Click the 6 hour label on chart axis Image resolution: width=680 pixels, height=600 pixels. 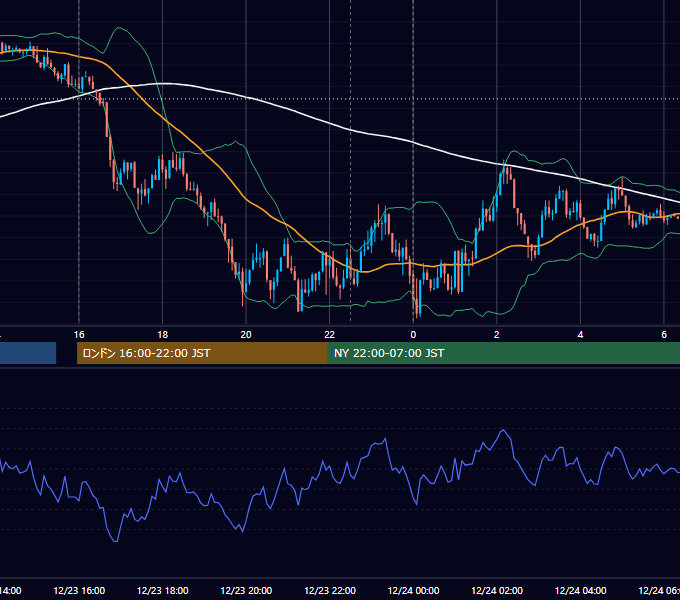(x=664, y=335)
